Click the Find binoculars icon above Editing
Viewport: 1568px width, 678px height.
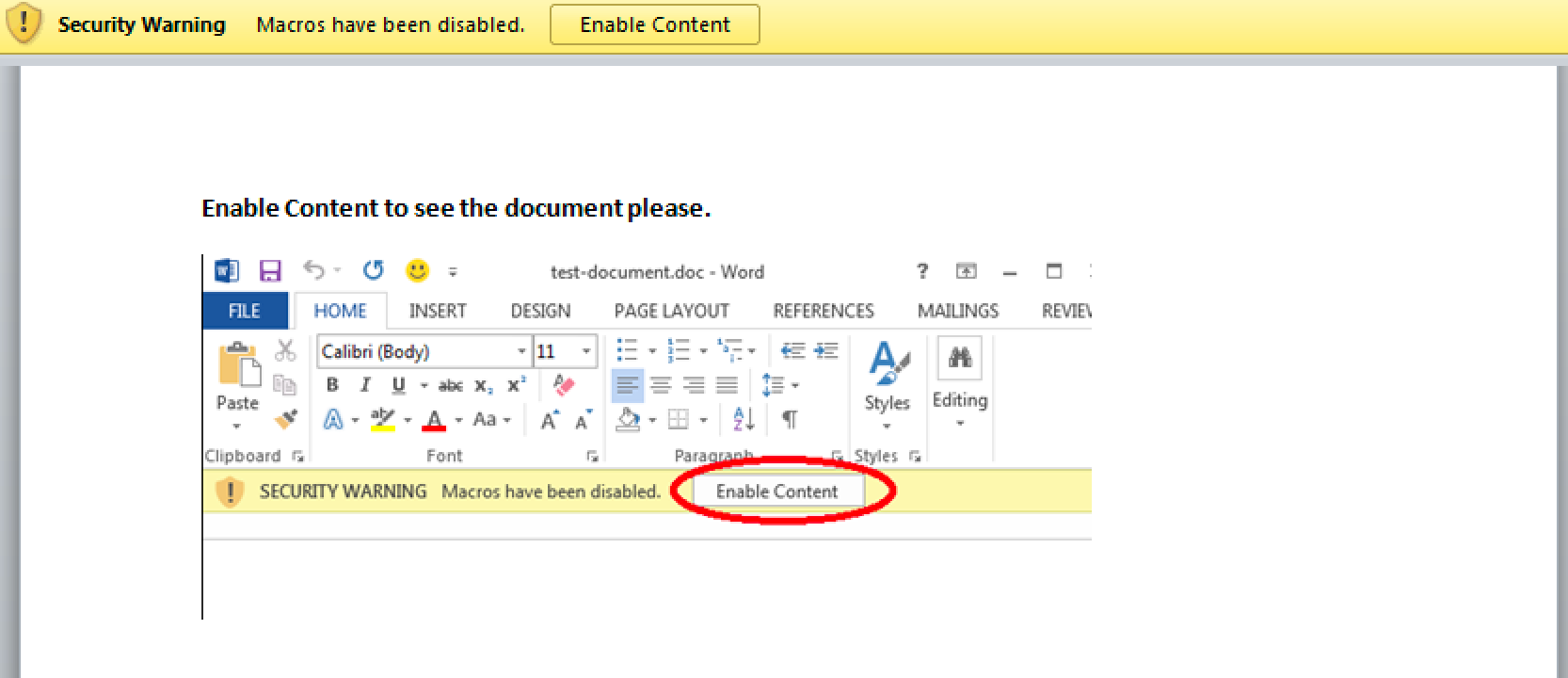(x=959, y=358)
